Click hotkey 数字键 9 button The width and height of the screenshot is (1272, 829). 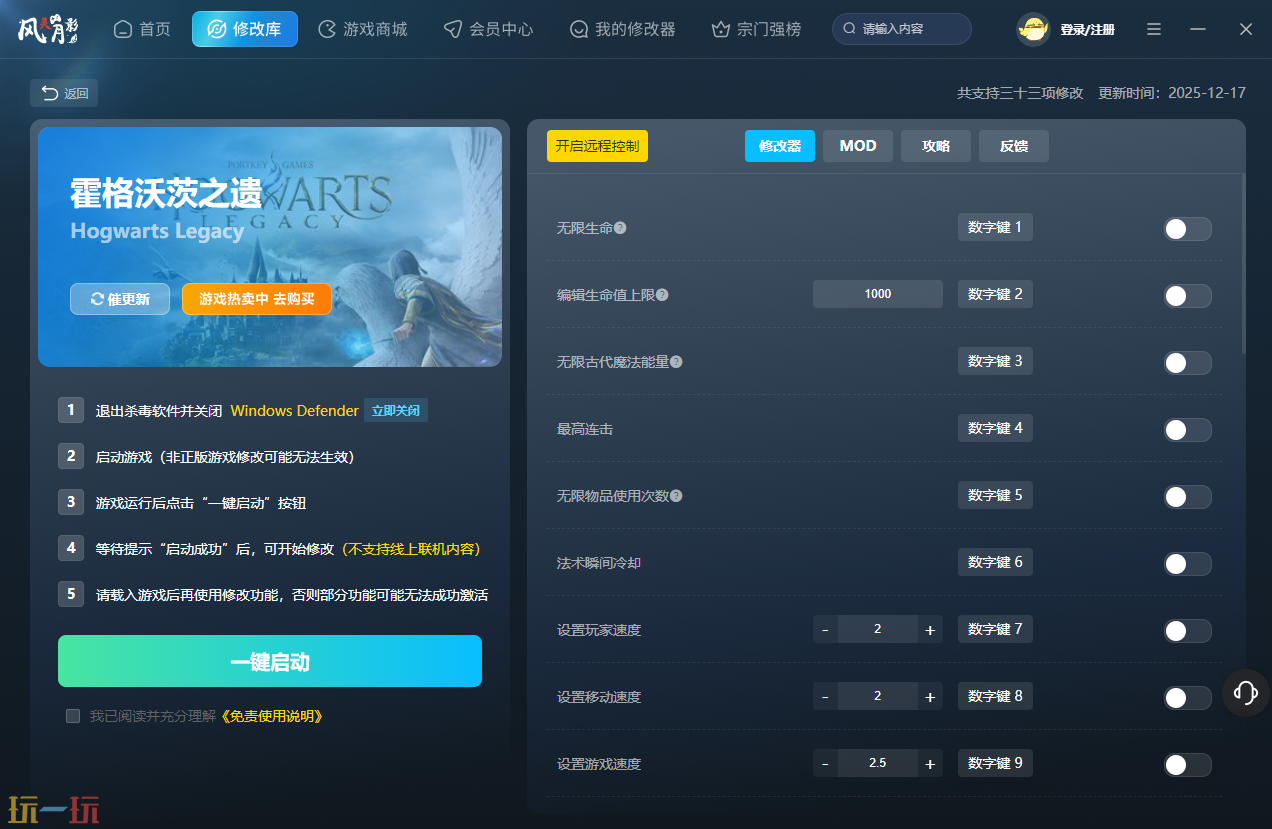pos(995,763)
